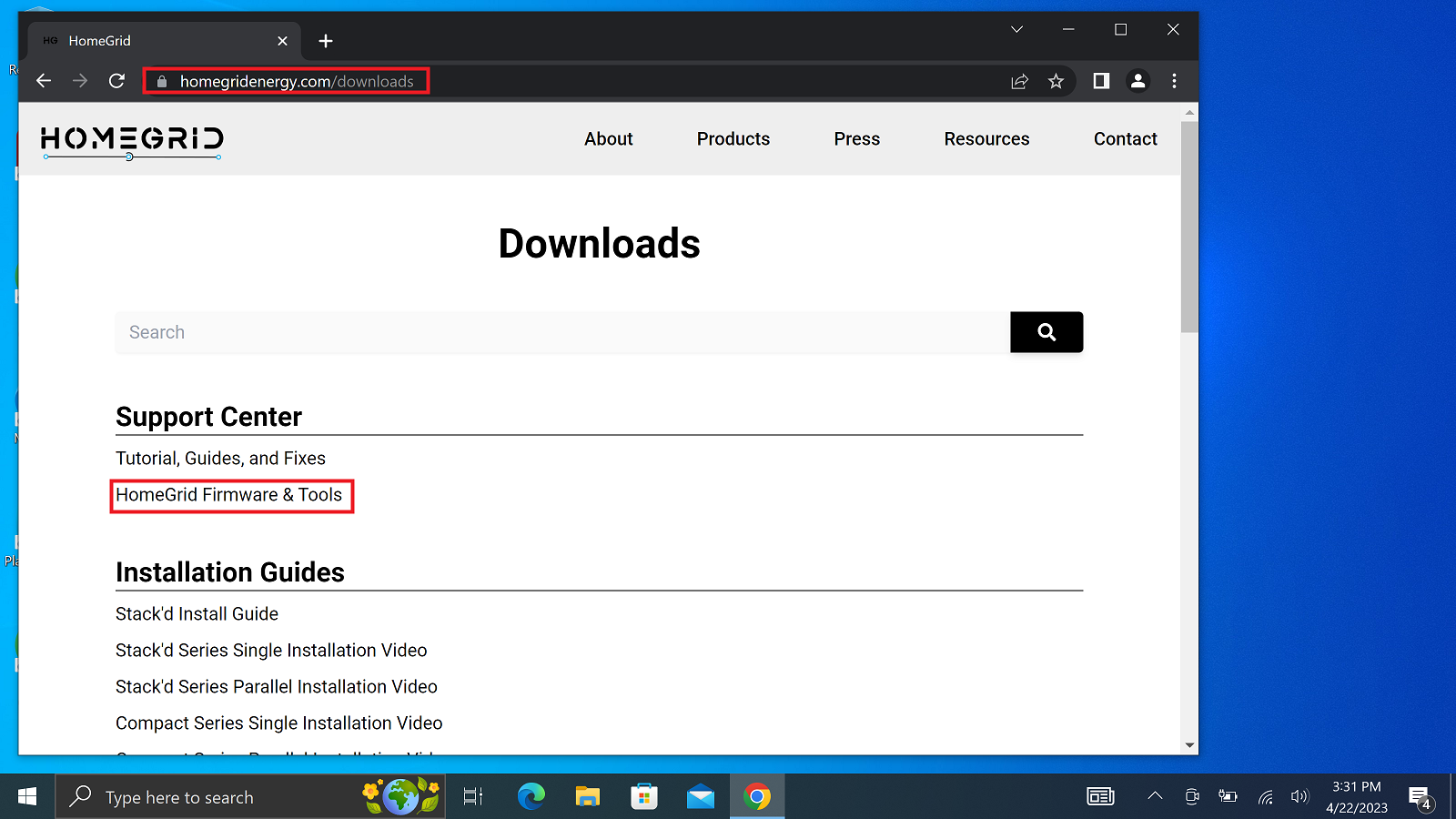Open the About menu

click(609, 139)
